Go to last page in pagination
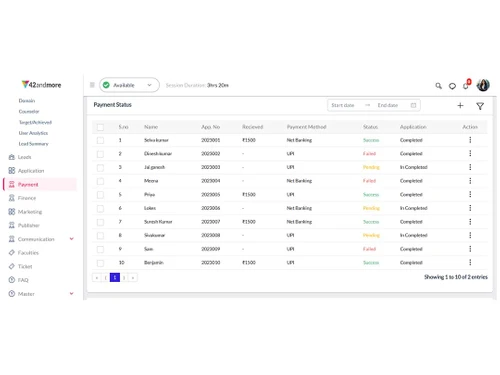The width and height of the screenshot is (500, 375). coord(133,277)
